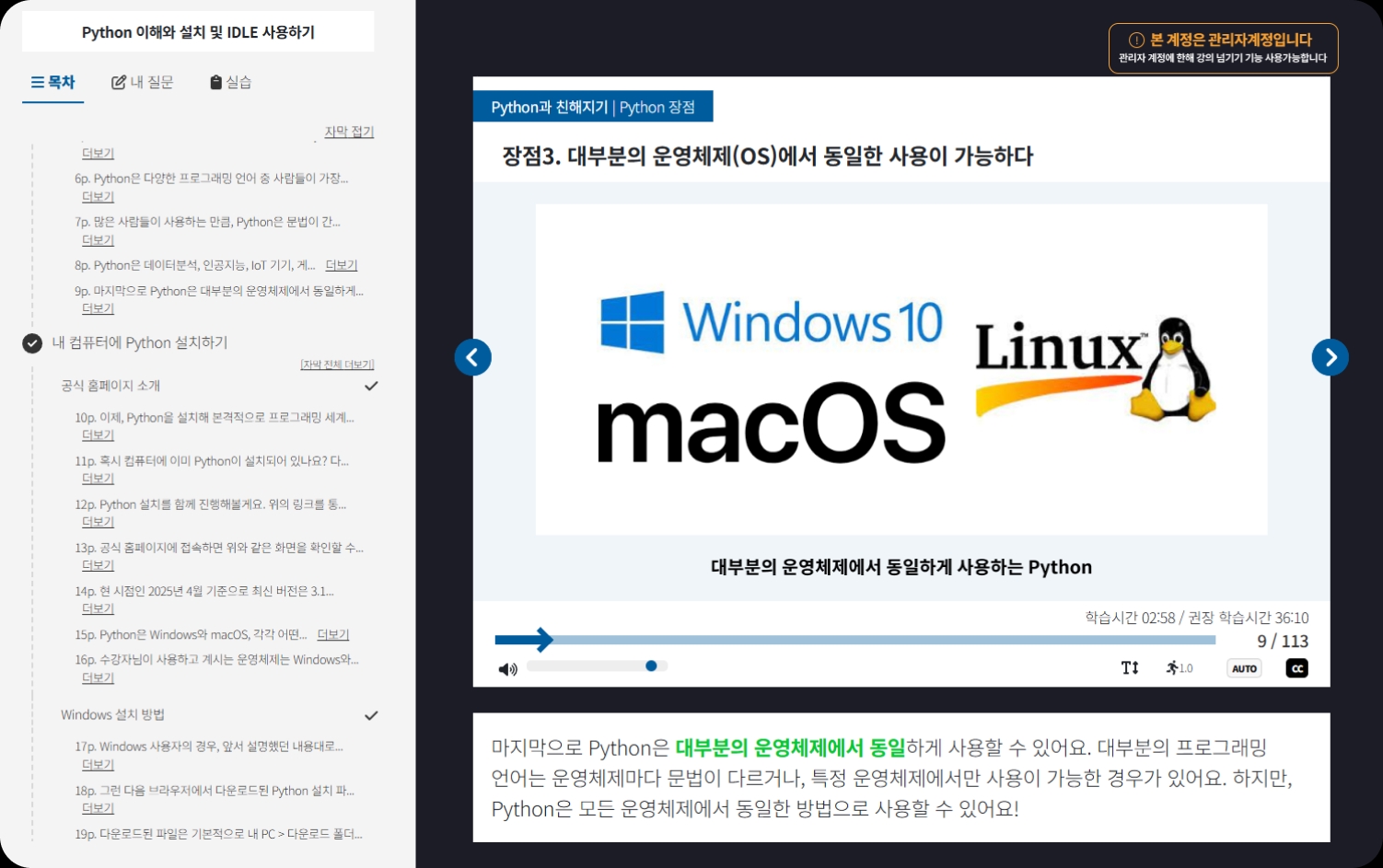Open the 공식 홈페이지 소개 section
Screen dimensions: 1383x868
point(110,386)
